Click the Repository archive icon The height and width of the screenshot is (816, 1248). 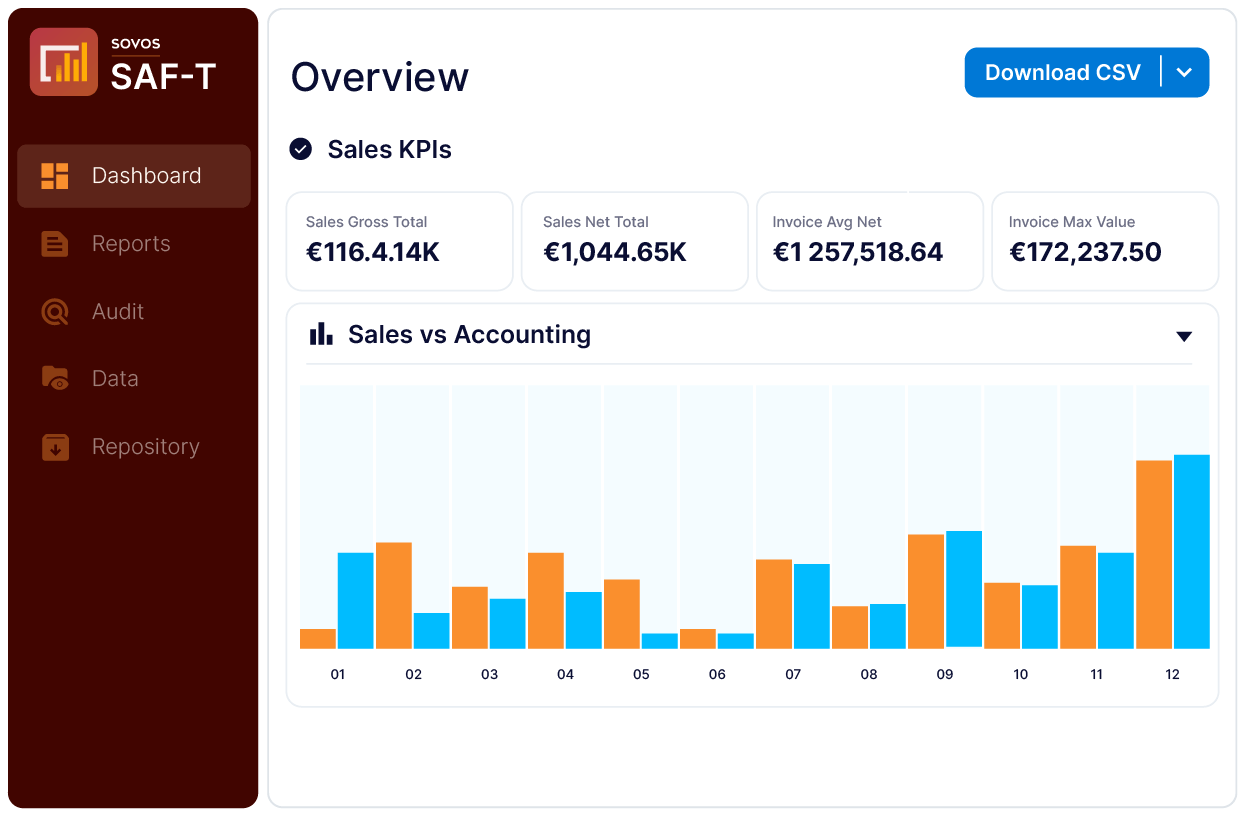coord(55,447)
